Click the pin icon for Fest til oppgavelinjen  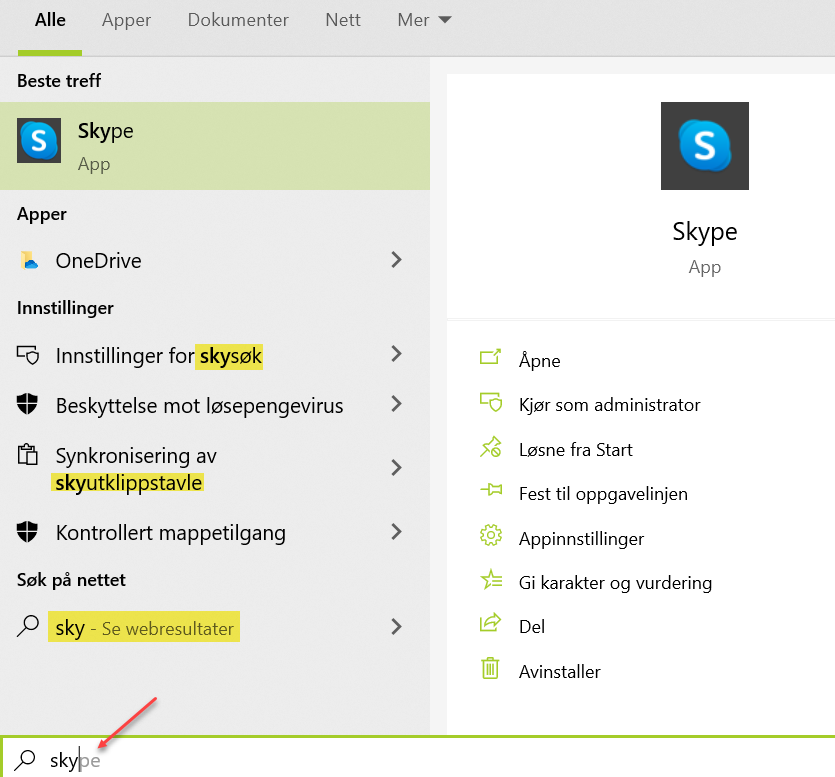click(x=490, y=491)
